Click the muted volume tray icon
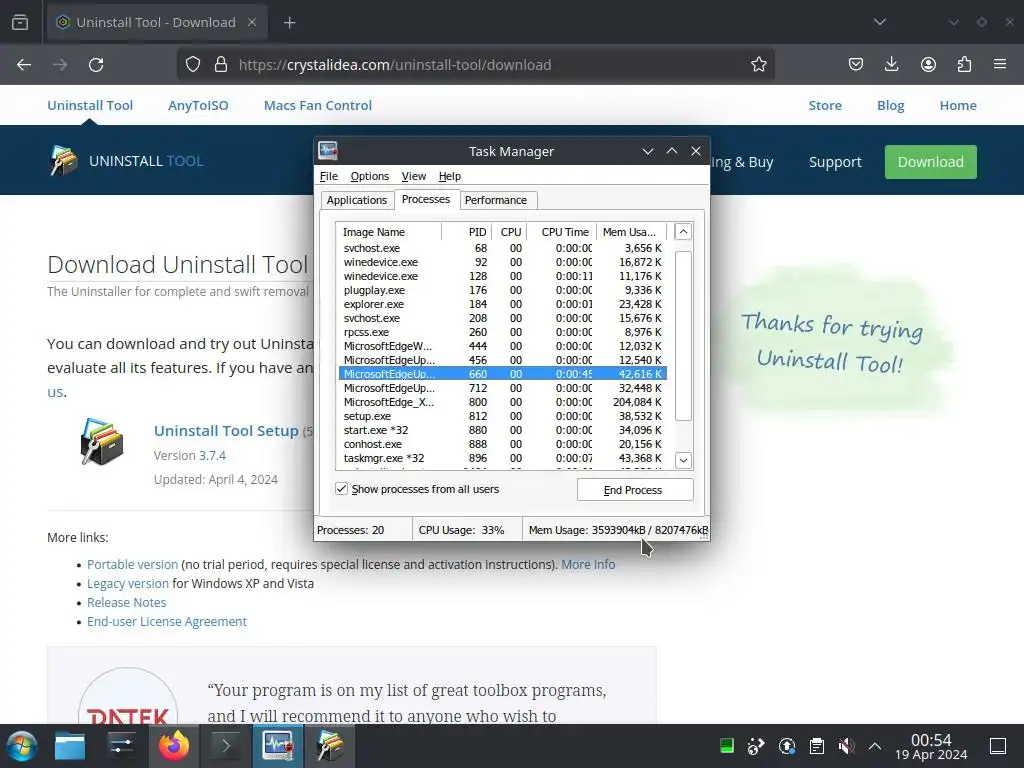 [x=846, y=746]
